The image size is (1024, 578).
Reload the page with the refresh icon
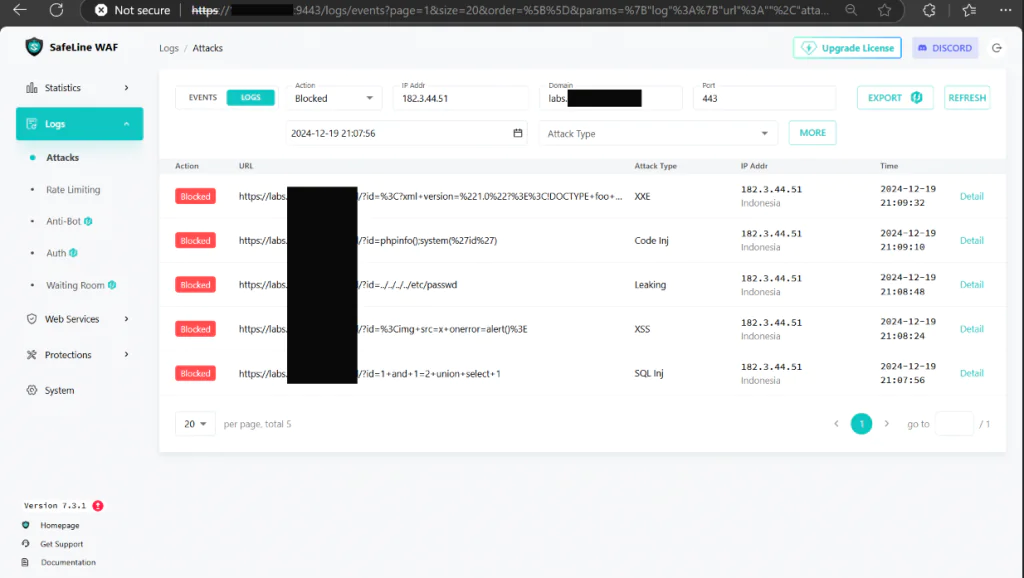coord(57,10)
